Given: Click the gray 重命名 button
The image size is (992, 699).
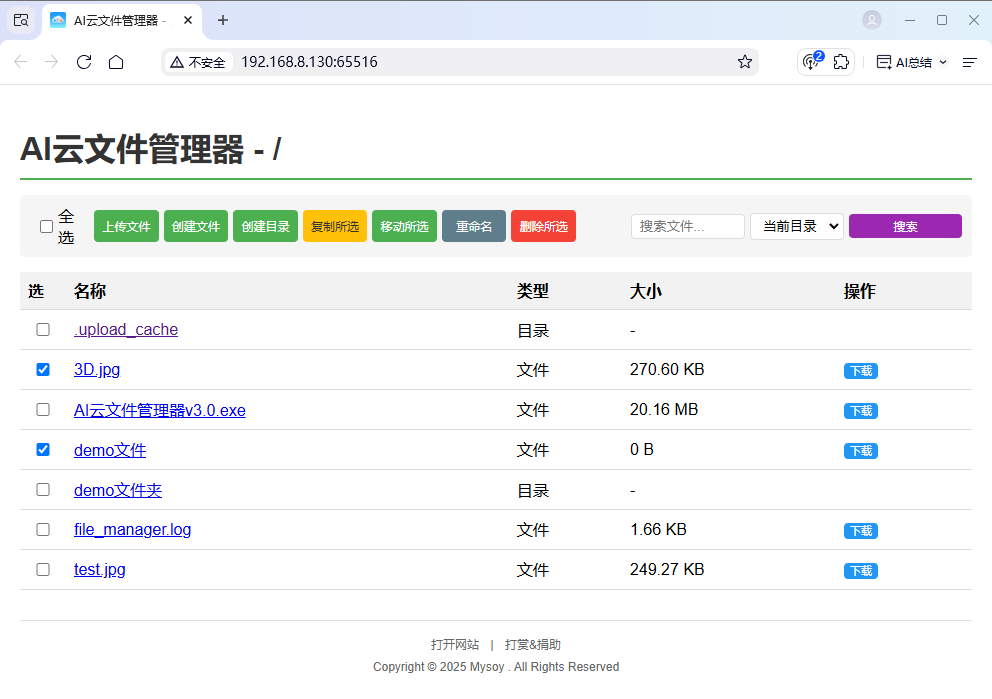Looking at the screenshot, I should pyautogui.click(x=474, y=226).
